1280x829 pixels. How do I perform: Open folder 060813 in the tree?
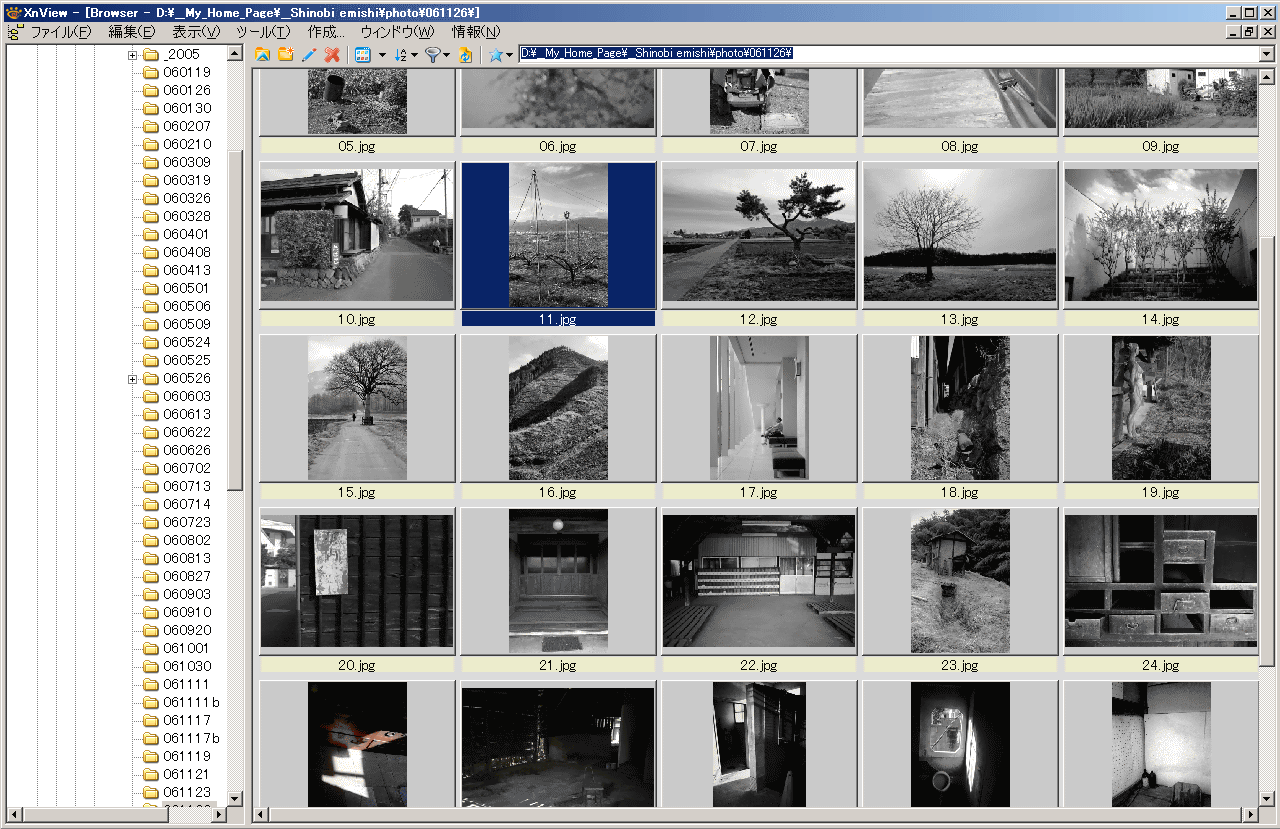tap(187, 558)
